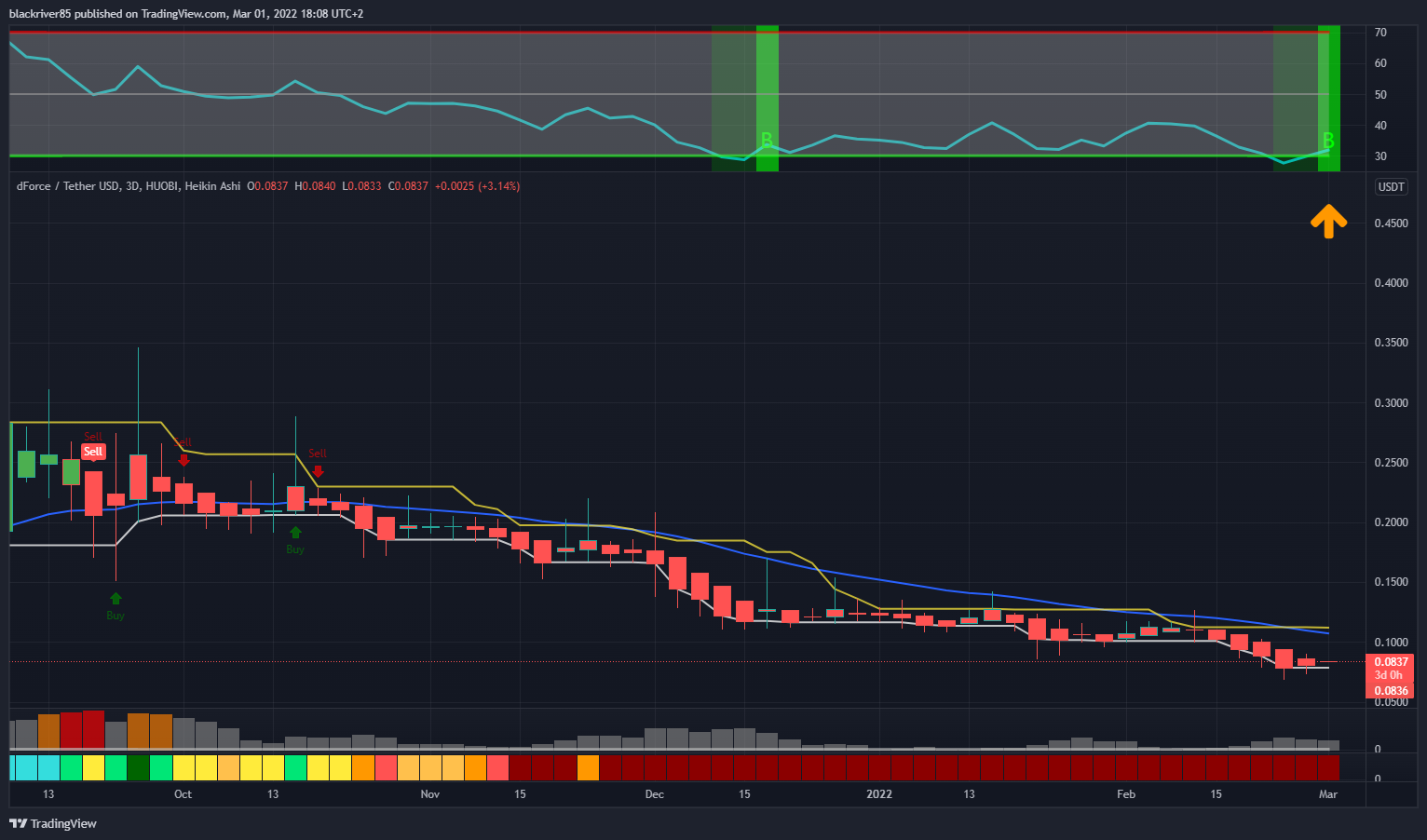Click the C0.0837 close value
The width and height of the screenshot is (1427, 840).
[408, 186]
